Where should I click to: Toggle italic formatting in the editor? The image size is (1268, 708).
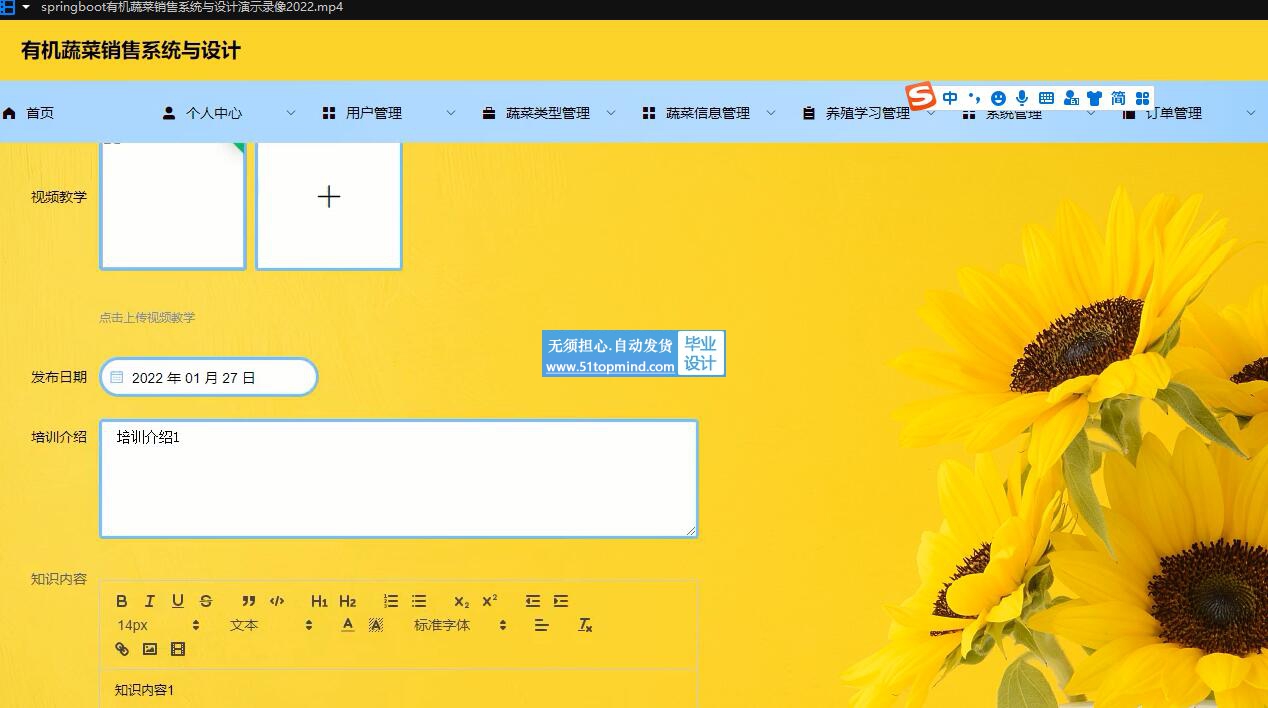[150, 601]
